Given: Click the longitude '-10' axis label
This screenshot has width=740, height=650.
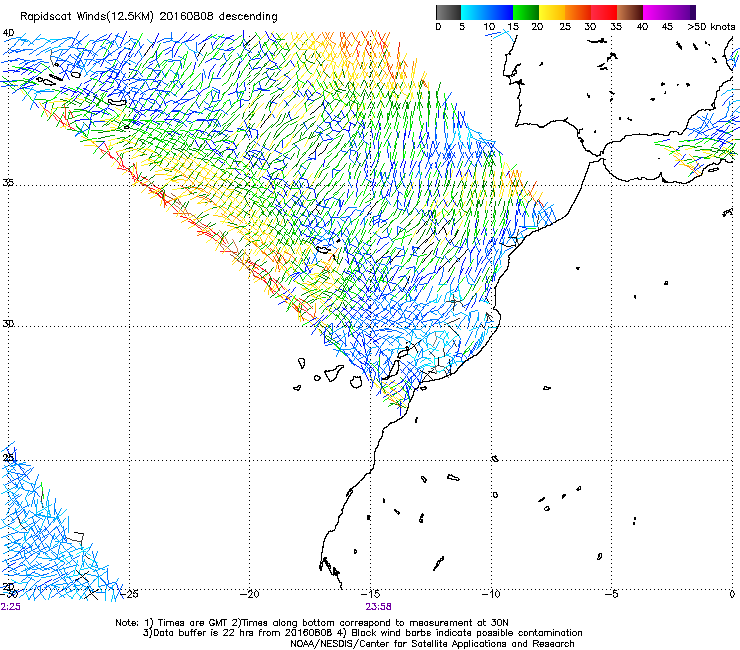Looking at the screenshot, I should coord(491,594).
